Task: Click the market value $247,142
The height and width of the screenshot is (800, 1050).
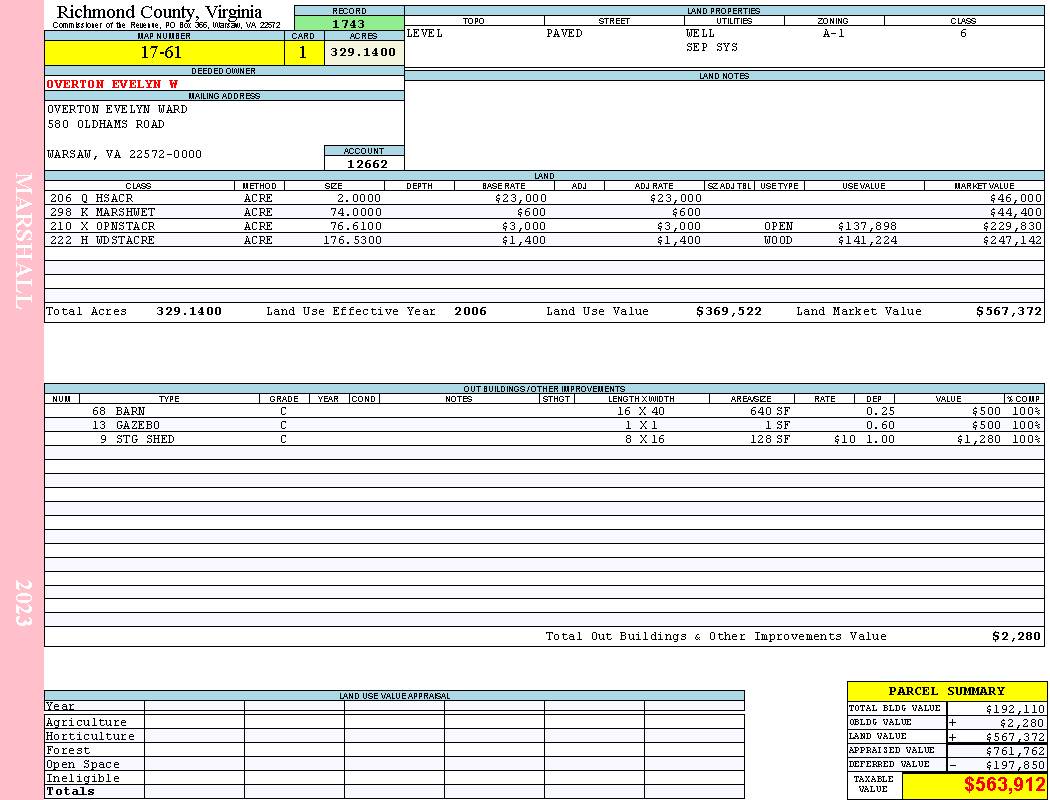Action: [x=1012, y=240]
